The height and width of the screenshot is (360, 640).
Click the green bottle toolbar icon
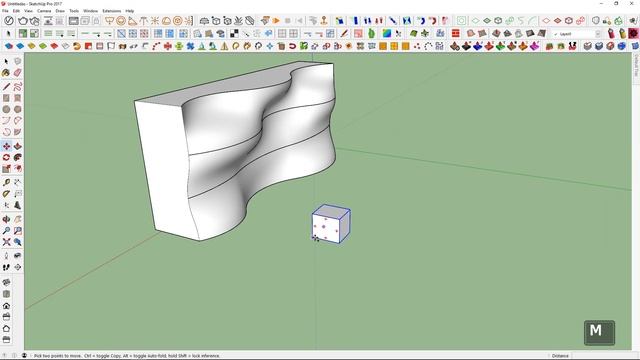(371, 33)
